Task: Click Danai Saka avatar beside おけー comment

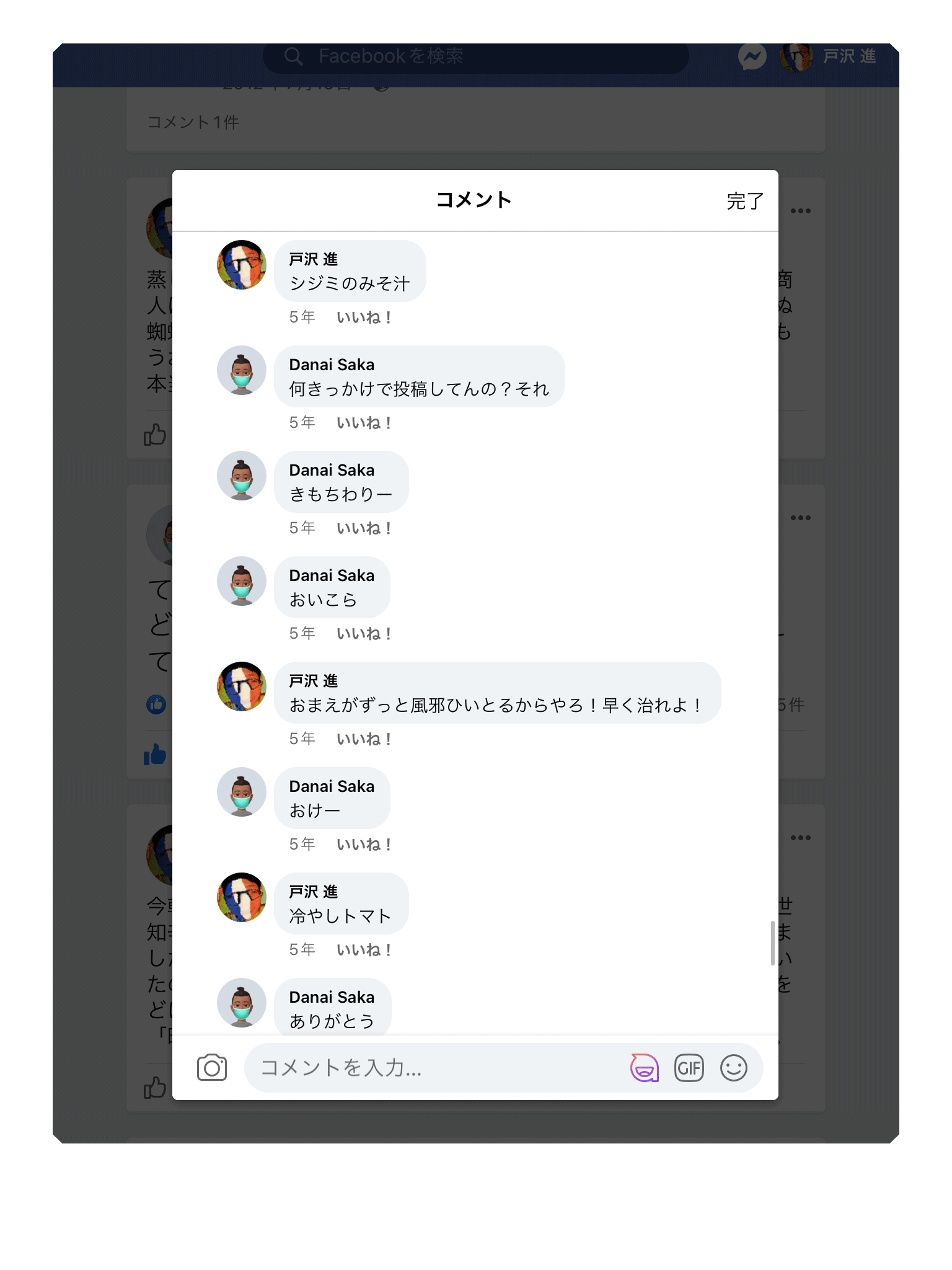Action: click(x=242, y=792)
